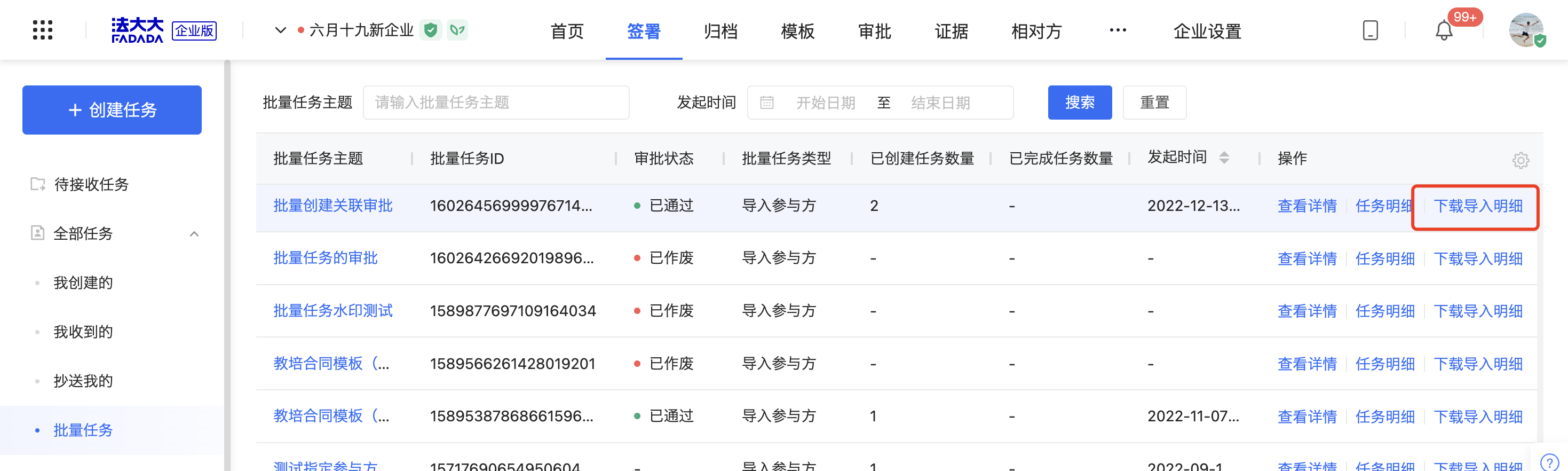
Task: Open 任务明细 for ID 1589566261428019201
Action: (1385, 364)
